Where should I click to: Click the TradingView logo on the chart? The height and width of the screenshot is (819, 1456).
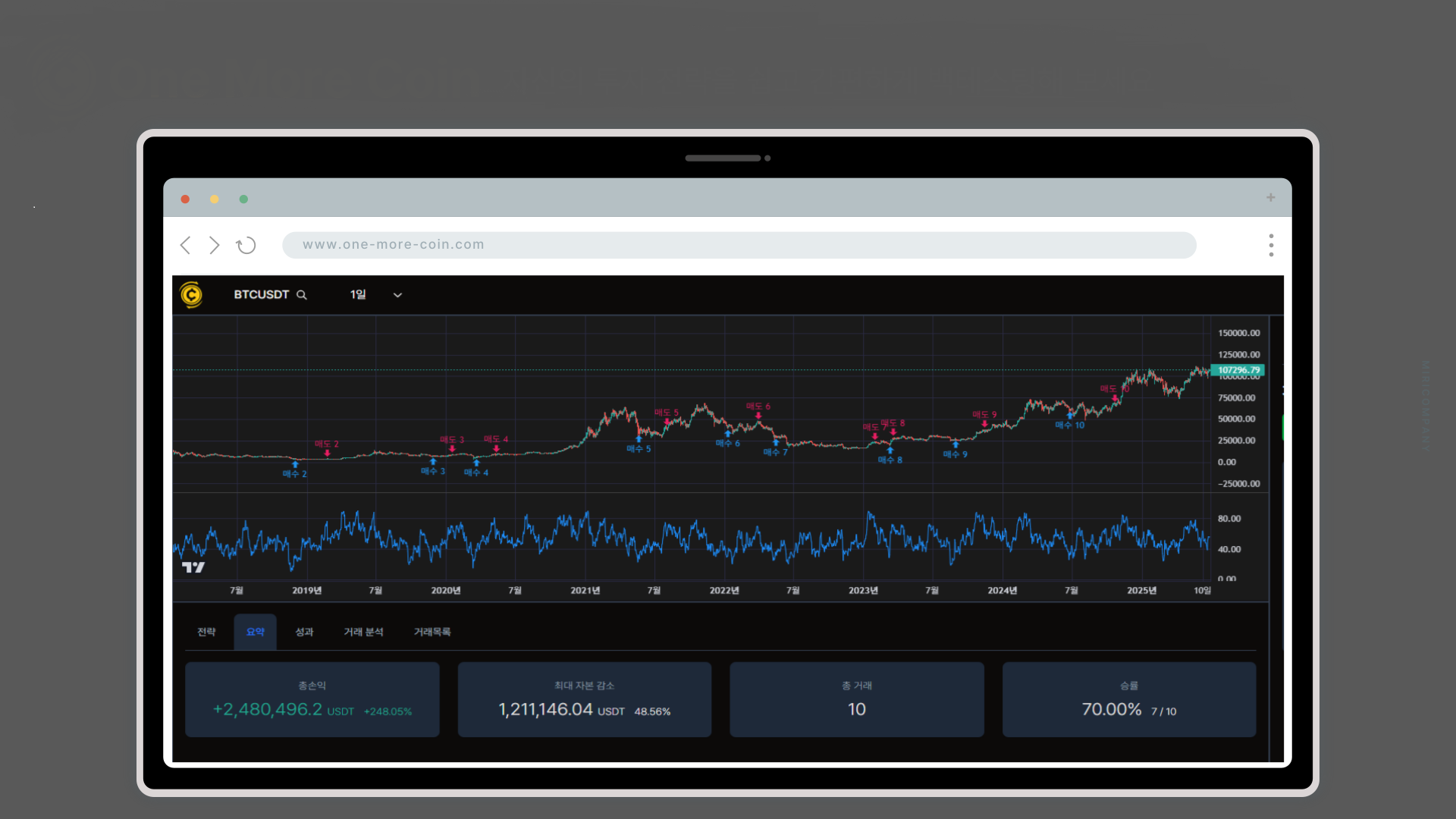coord(193,567)
